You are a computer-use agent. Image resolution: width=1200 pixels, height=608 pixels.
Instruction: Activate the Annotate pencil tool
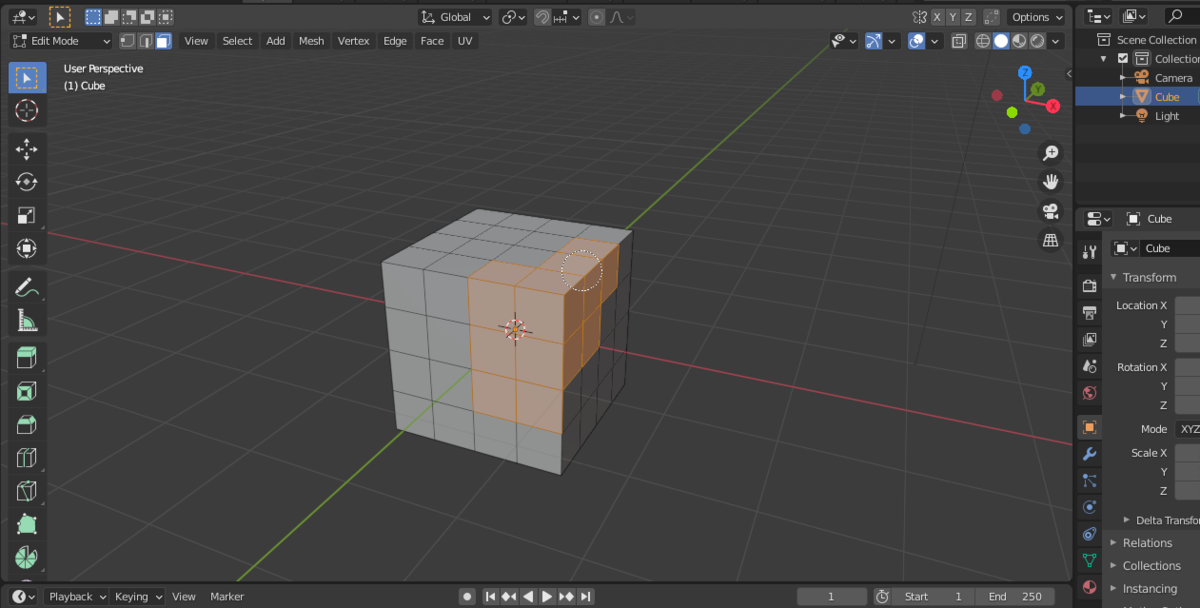point(27,287)
